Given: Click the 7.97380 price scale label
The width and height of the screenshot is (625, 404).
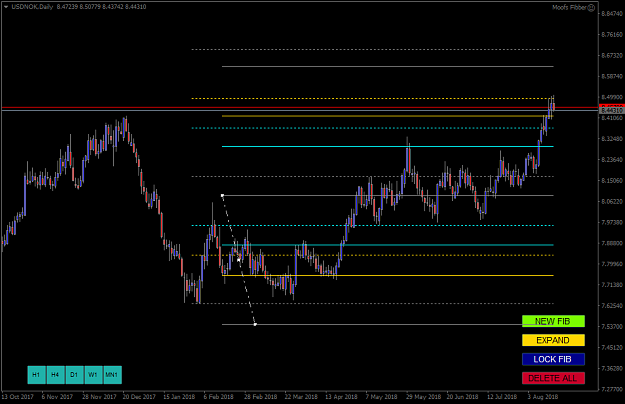Looking at the screenshot, I should click(x=612, y=222).
